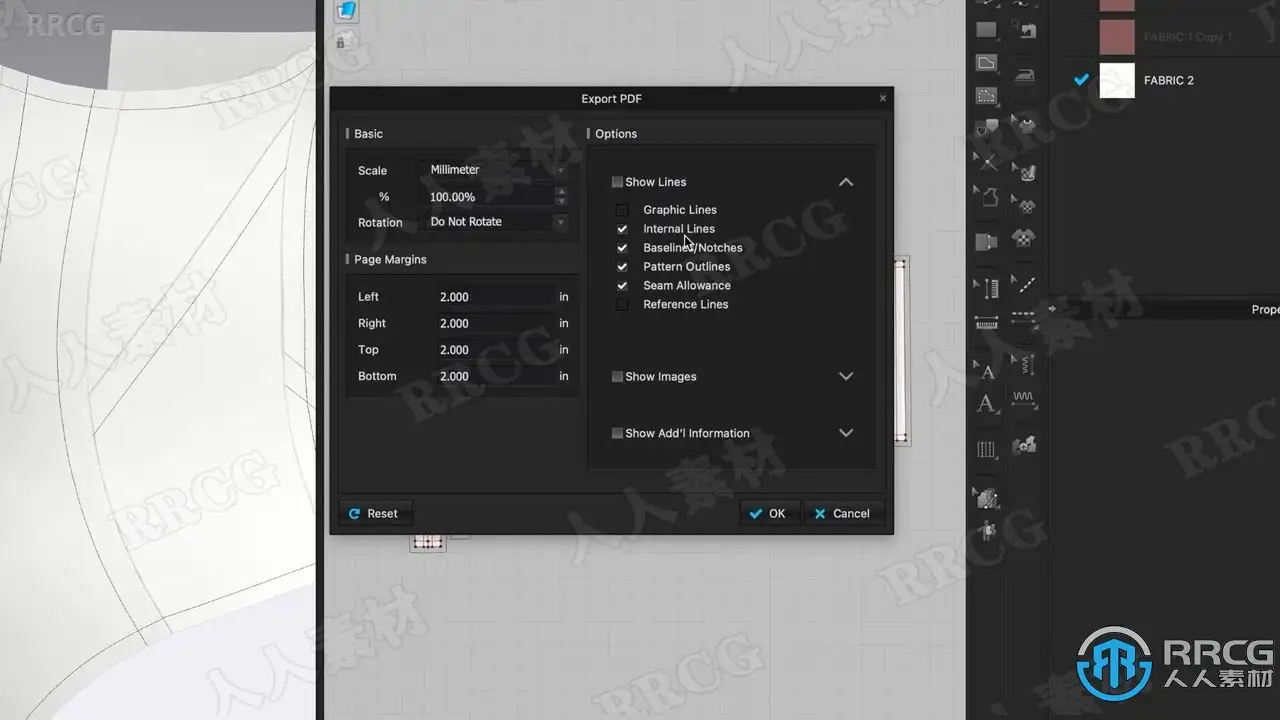Click the arrow beside Property Editor header
This screenshot has width=1280, height=720.
click(1052, 309)
